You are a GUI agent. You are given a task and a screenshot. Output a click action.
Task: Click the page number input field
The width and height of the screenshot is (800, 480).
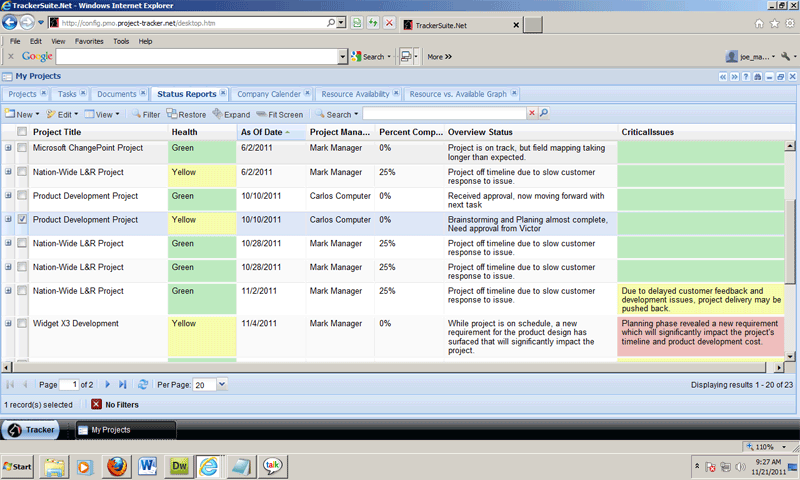69,384
